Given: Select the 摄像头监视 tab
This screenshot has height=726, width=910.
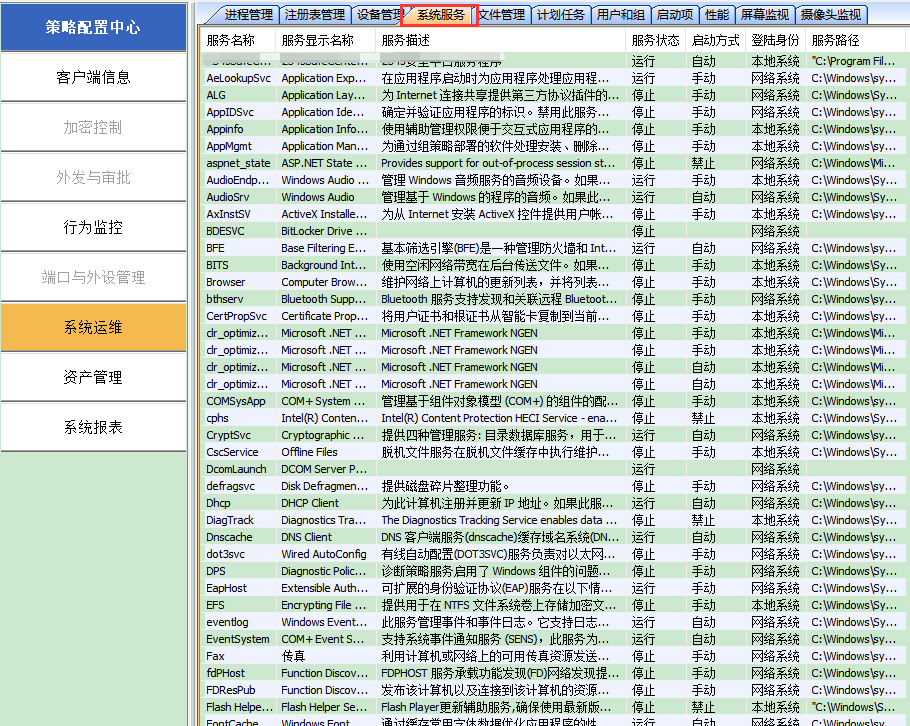Looking at the screenshot, I should tap(832, 15).
